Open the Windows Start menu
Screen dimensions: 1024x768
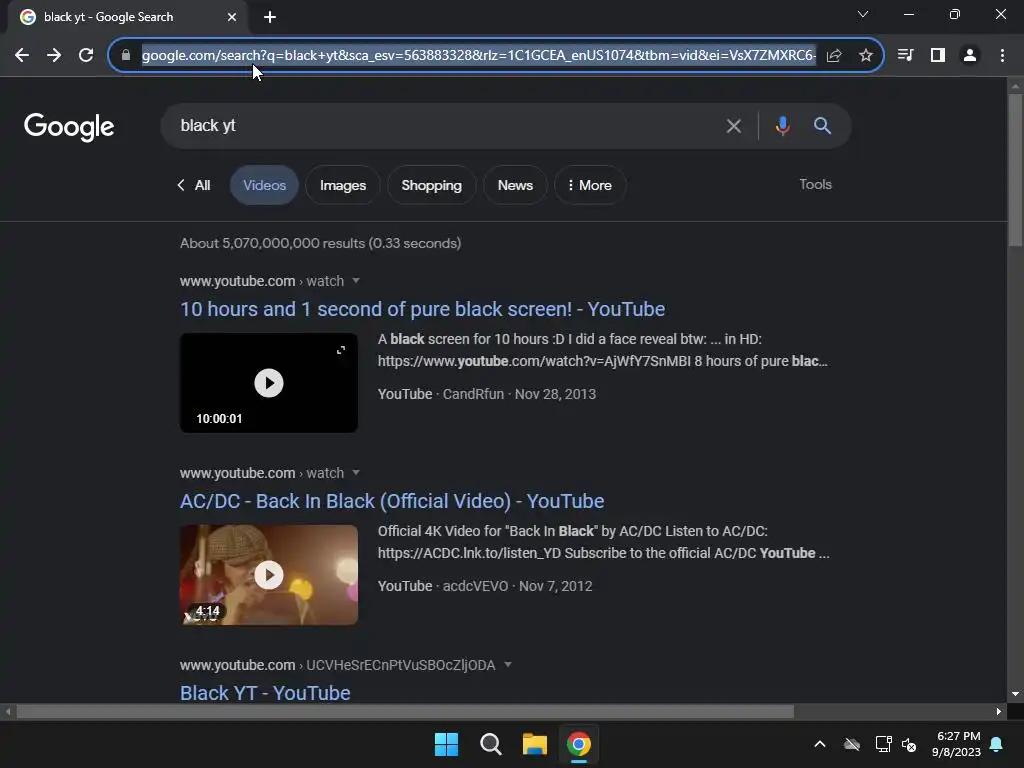447,744
